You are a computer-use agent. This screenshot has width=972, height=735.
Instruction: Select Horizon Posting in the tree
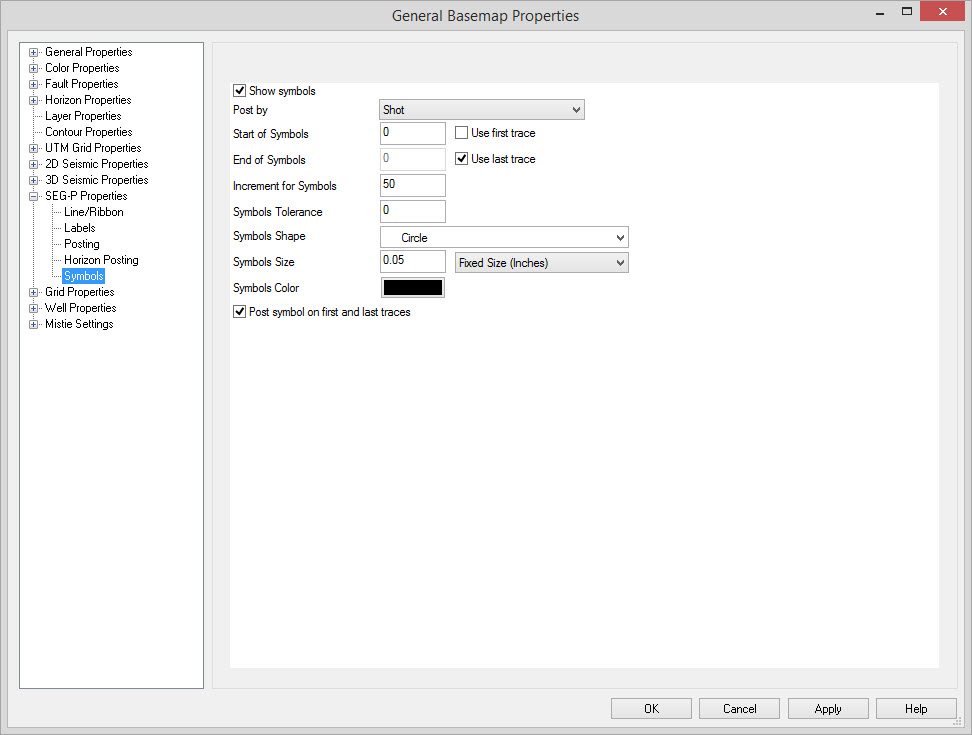click(x=101, y=260)
